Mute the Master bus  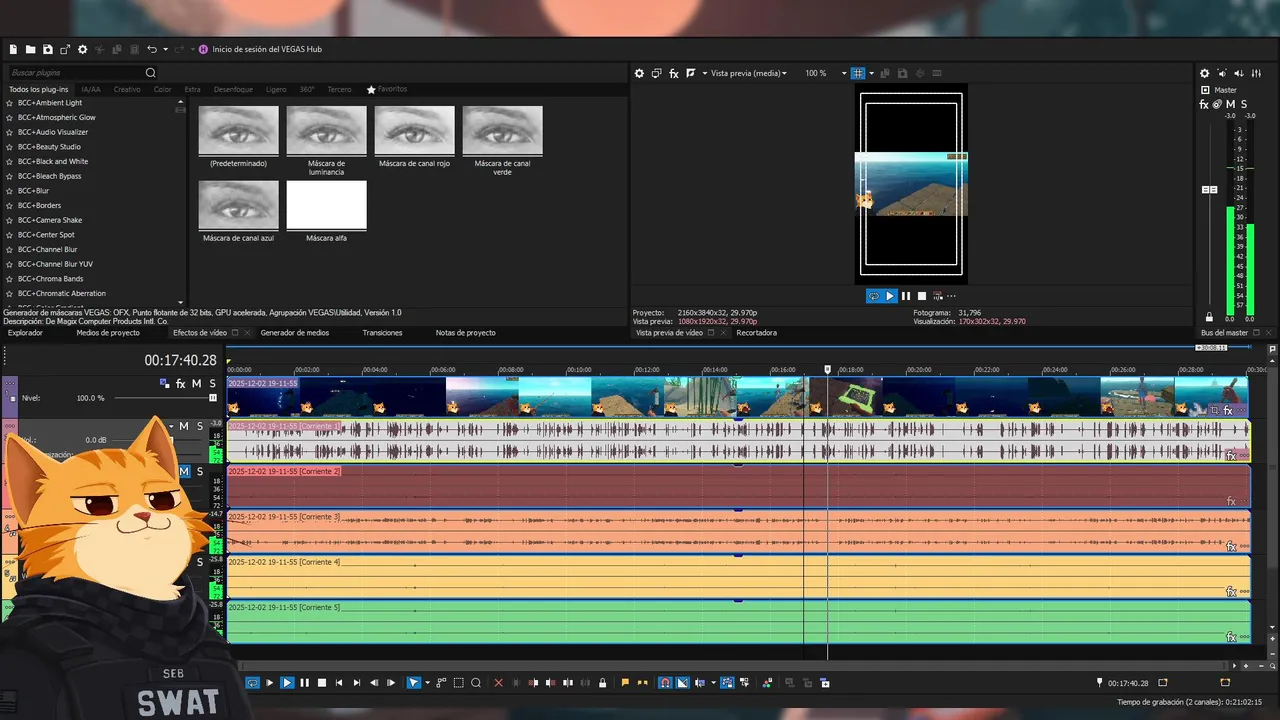(1230, 104)
